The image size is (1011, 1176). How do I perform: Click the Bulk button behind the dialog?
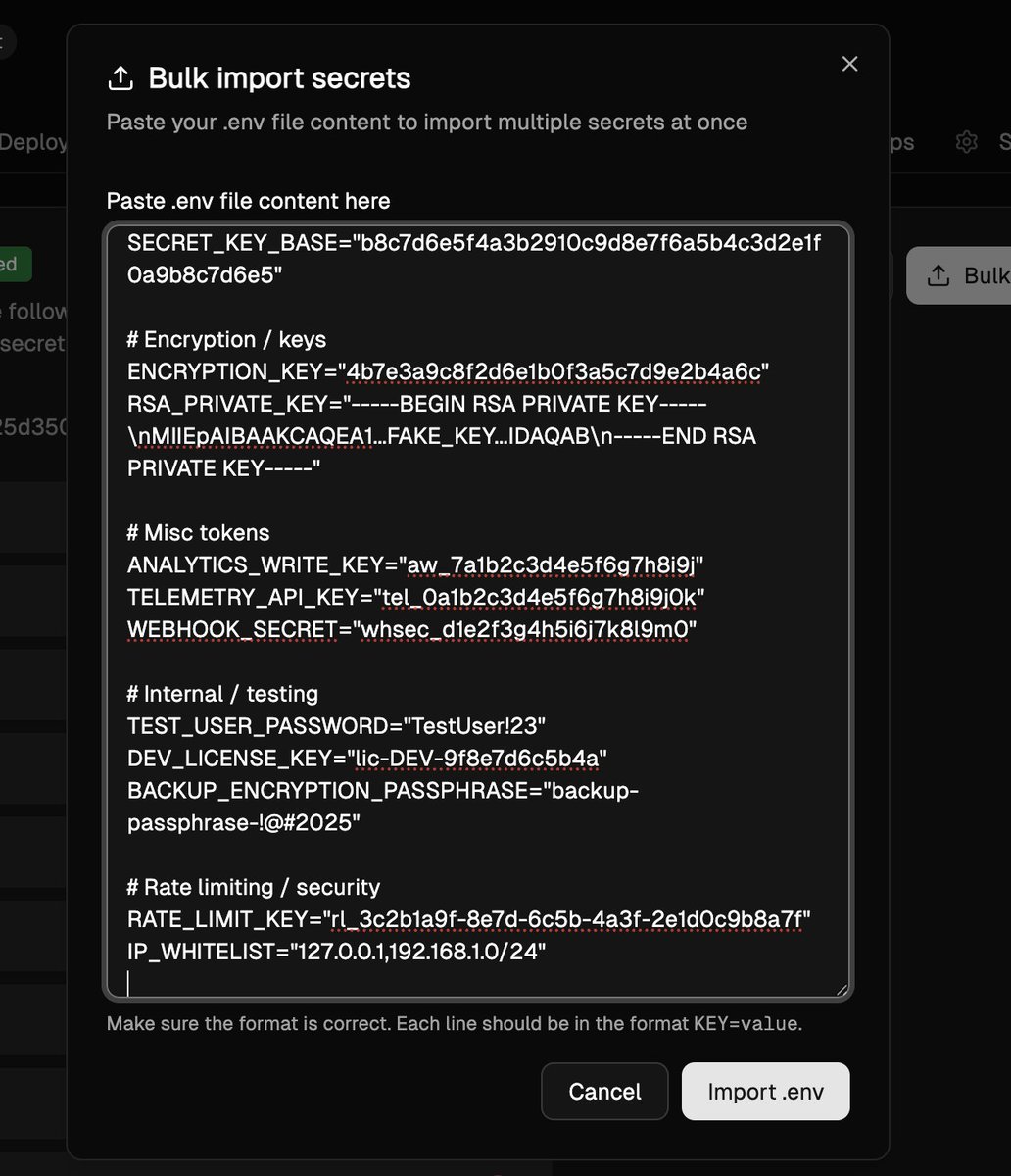pyautogui.click(x=960, y=275)
